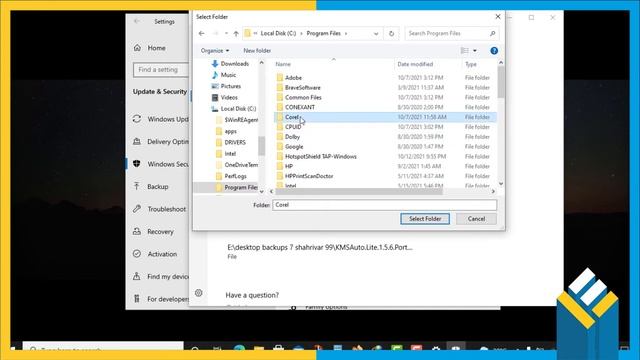Viewport: 640px width, 360px height.
Task: Open recent locations dropdown arrow
Action: point(226,33)
